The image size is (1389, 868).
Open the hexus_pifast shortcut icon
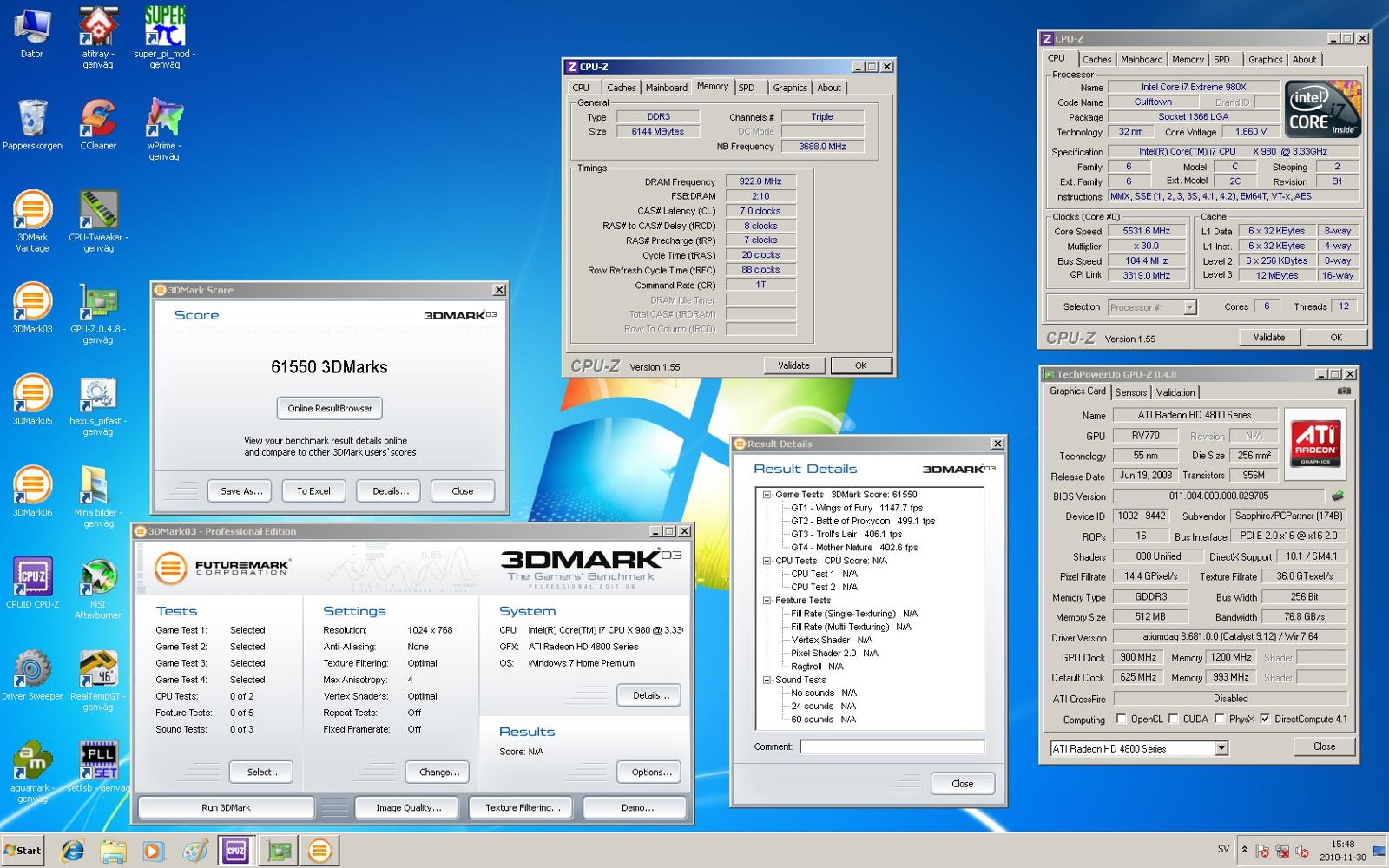coord(98,405)
